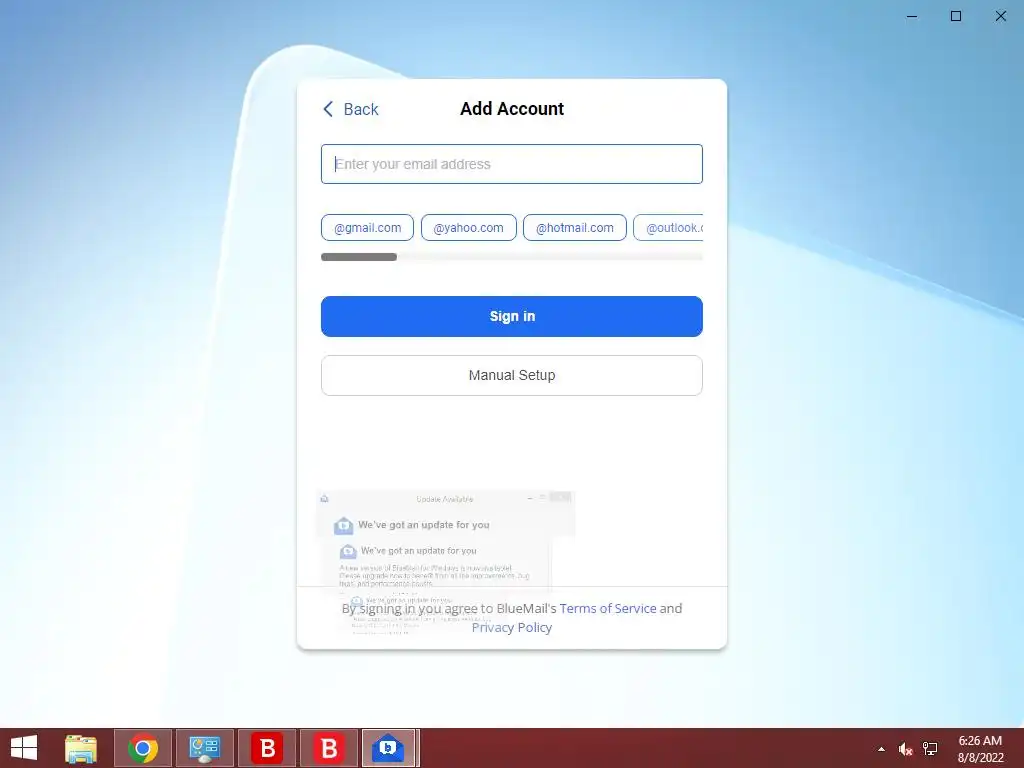
Task: Focus the email address input field
Action: [511, 164]
